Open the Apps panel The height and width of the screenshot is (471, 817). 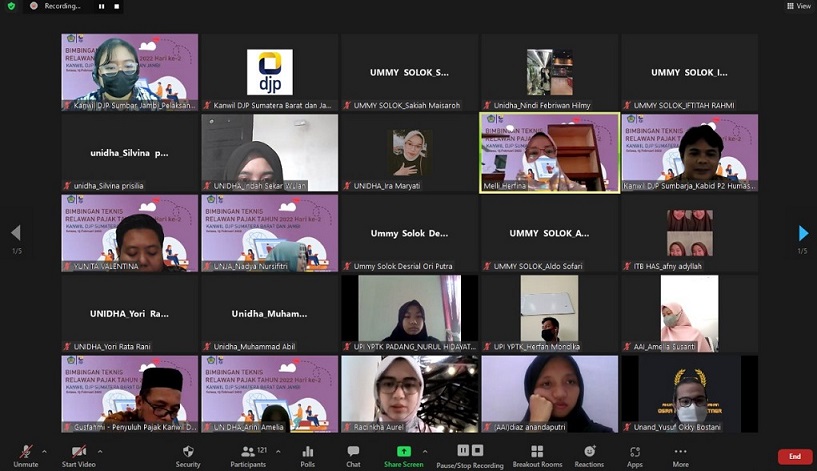pyautogui.click(x=635, y=454)
